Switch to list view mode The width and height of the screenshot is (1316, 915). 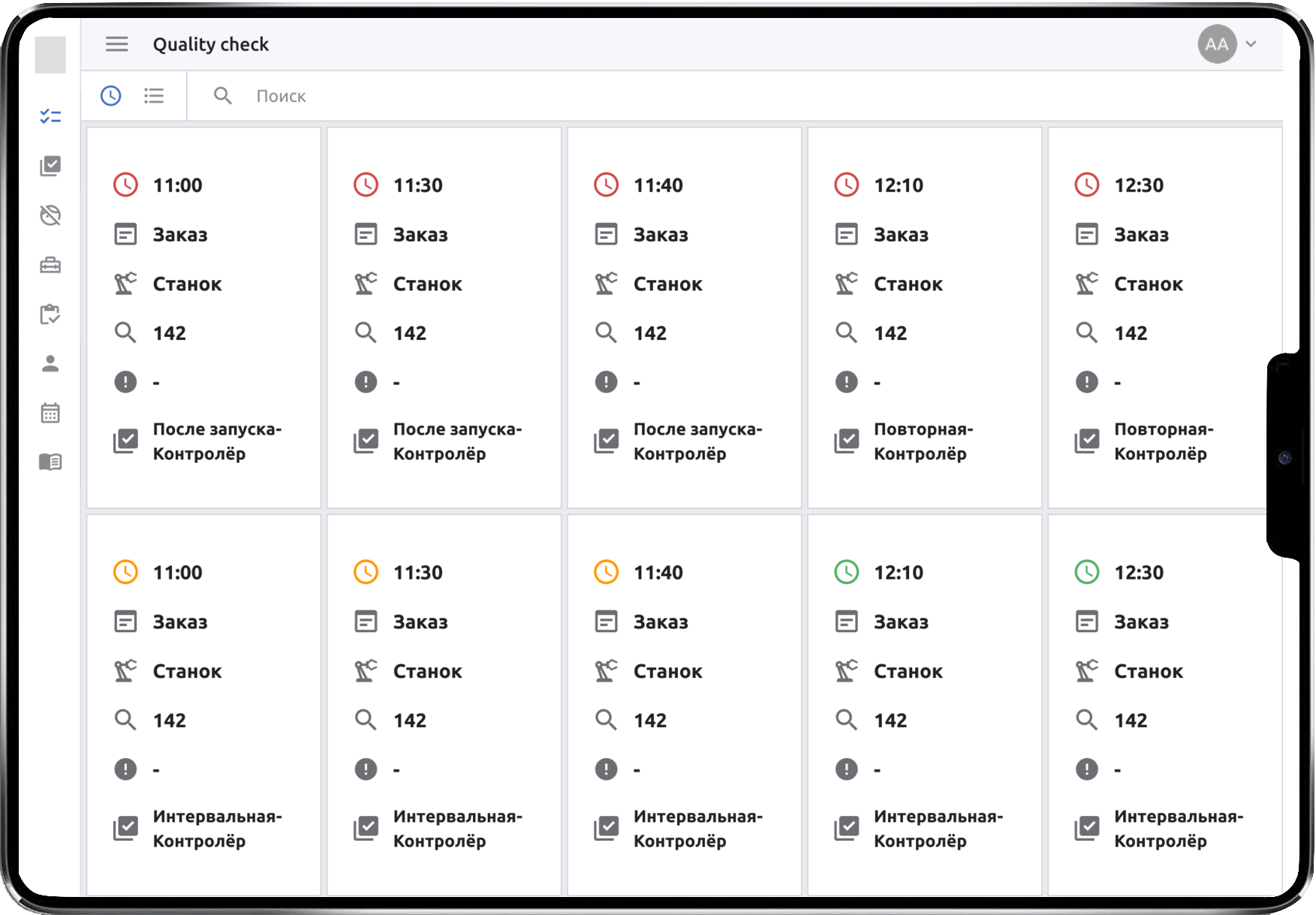[x=154, y=95]
